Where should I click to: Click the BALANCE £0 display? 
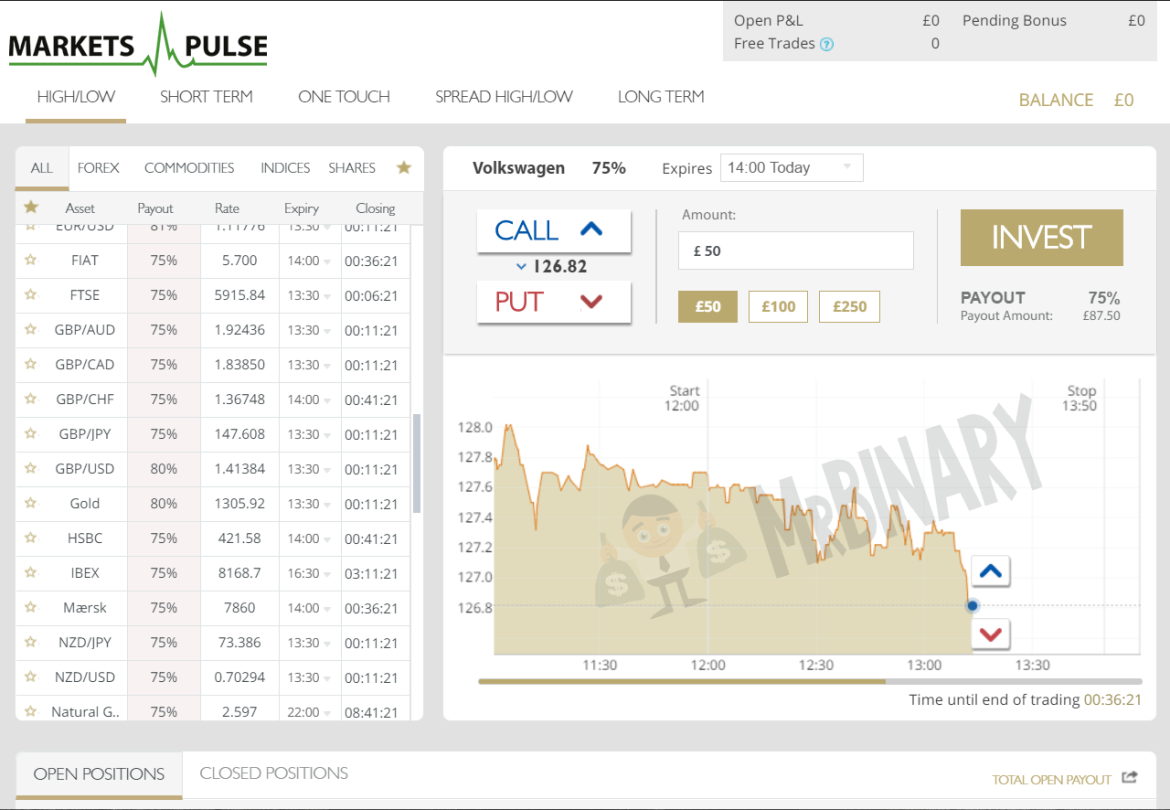tap(1076, 100)
